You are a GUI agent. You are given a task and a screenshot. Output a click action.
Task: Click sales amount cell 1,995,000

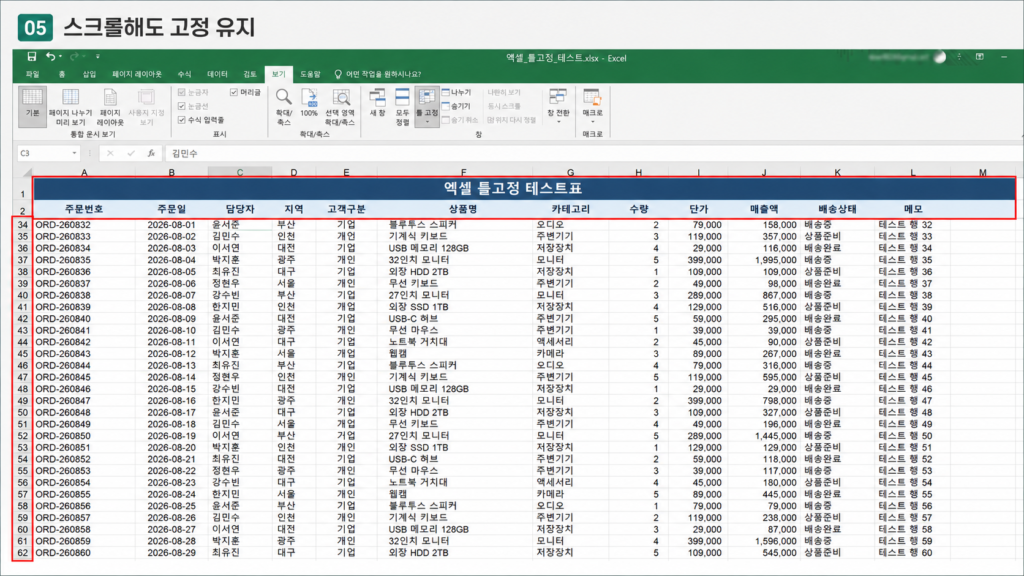pos(764,260)
